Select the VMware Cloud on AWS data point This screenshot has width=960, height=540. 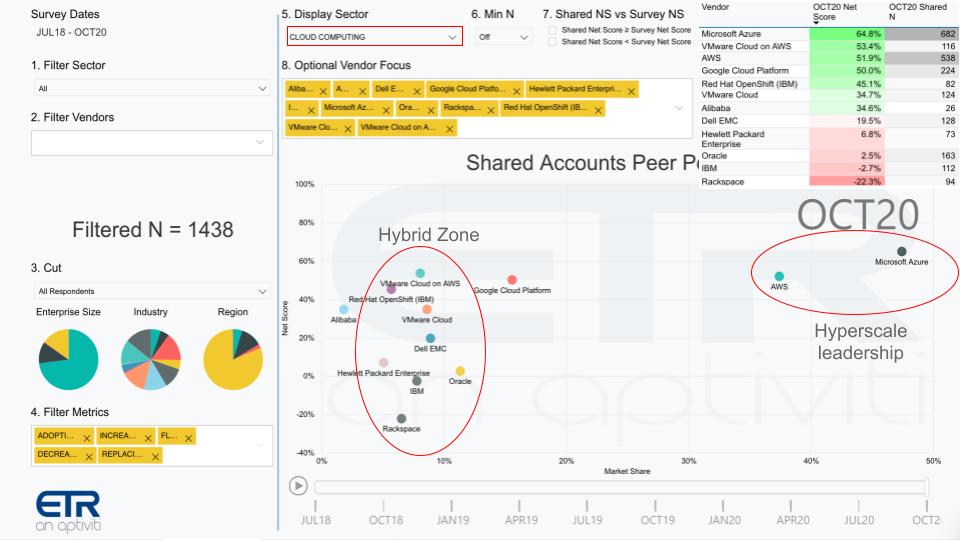coord(420,273)
